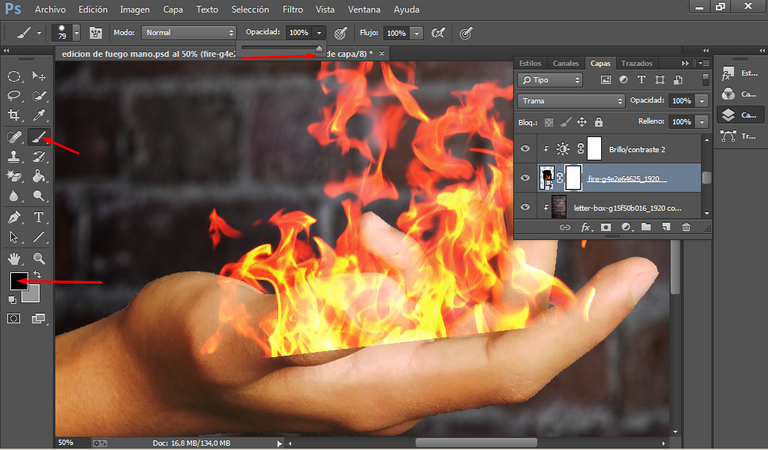
Task: Select the Eyedropper tool
Action: 39,115
